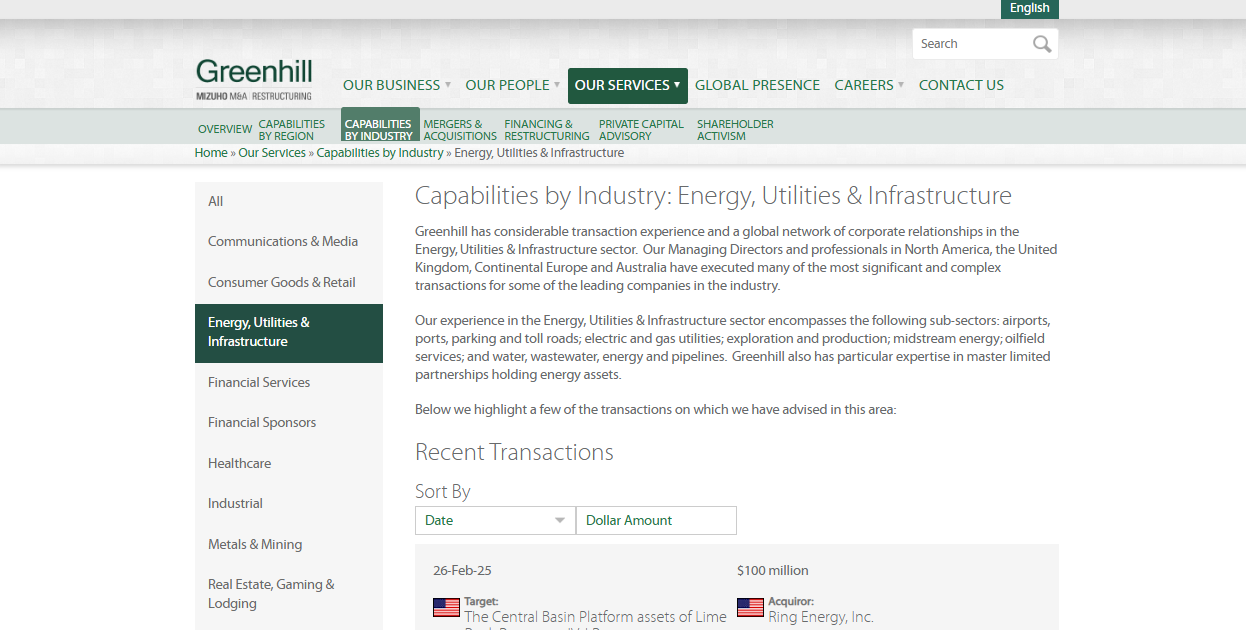Switch to the MERGERS & ACQUISITIONS tab
1246x630 pixels.
459,130
